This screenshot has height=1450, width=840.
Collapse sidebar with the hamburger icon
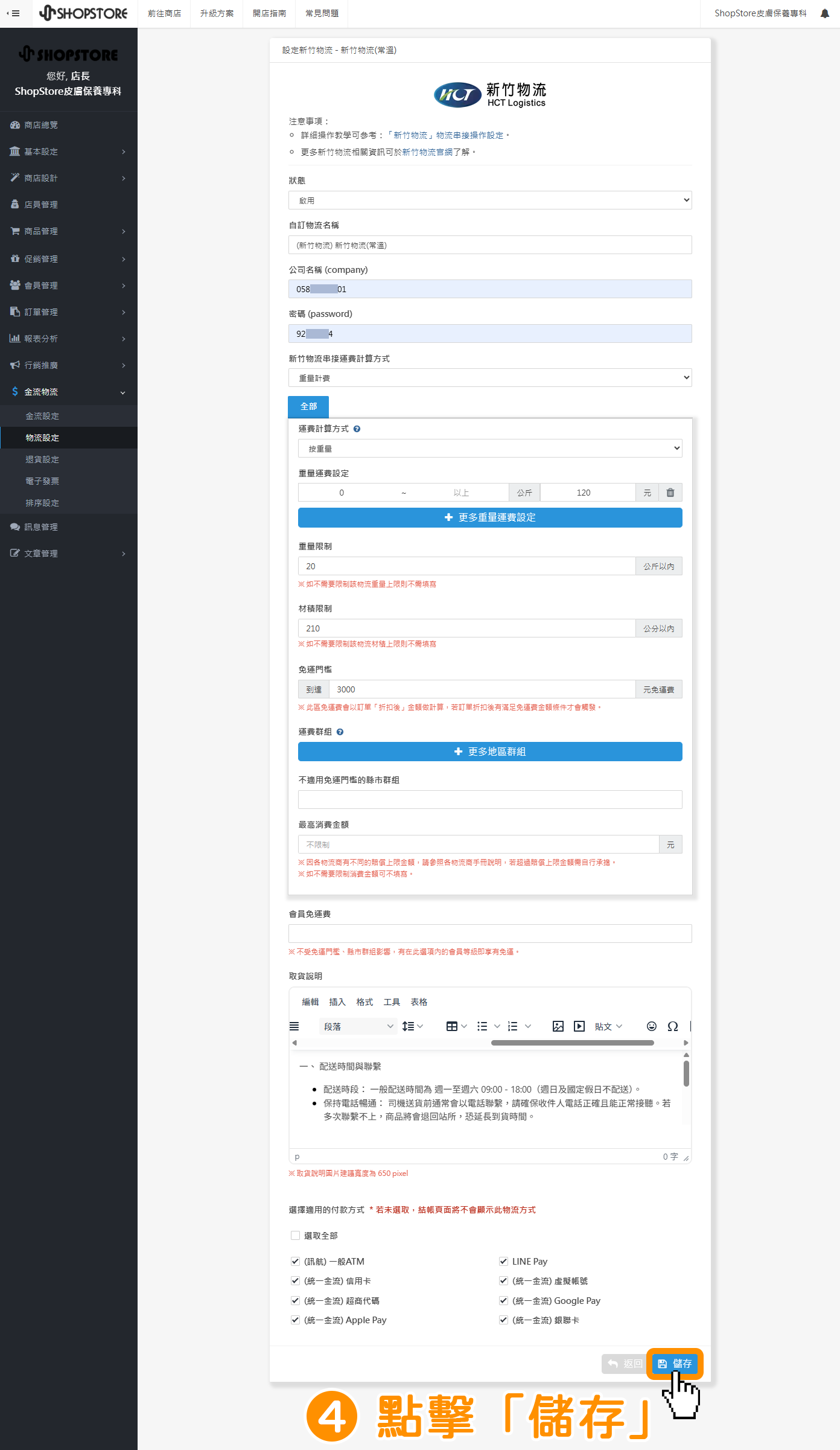coord(13,13)
